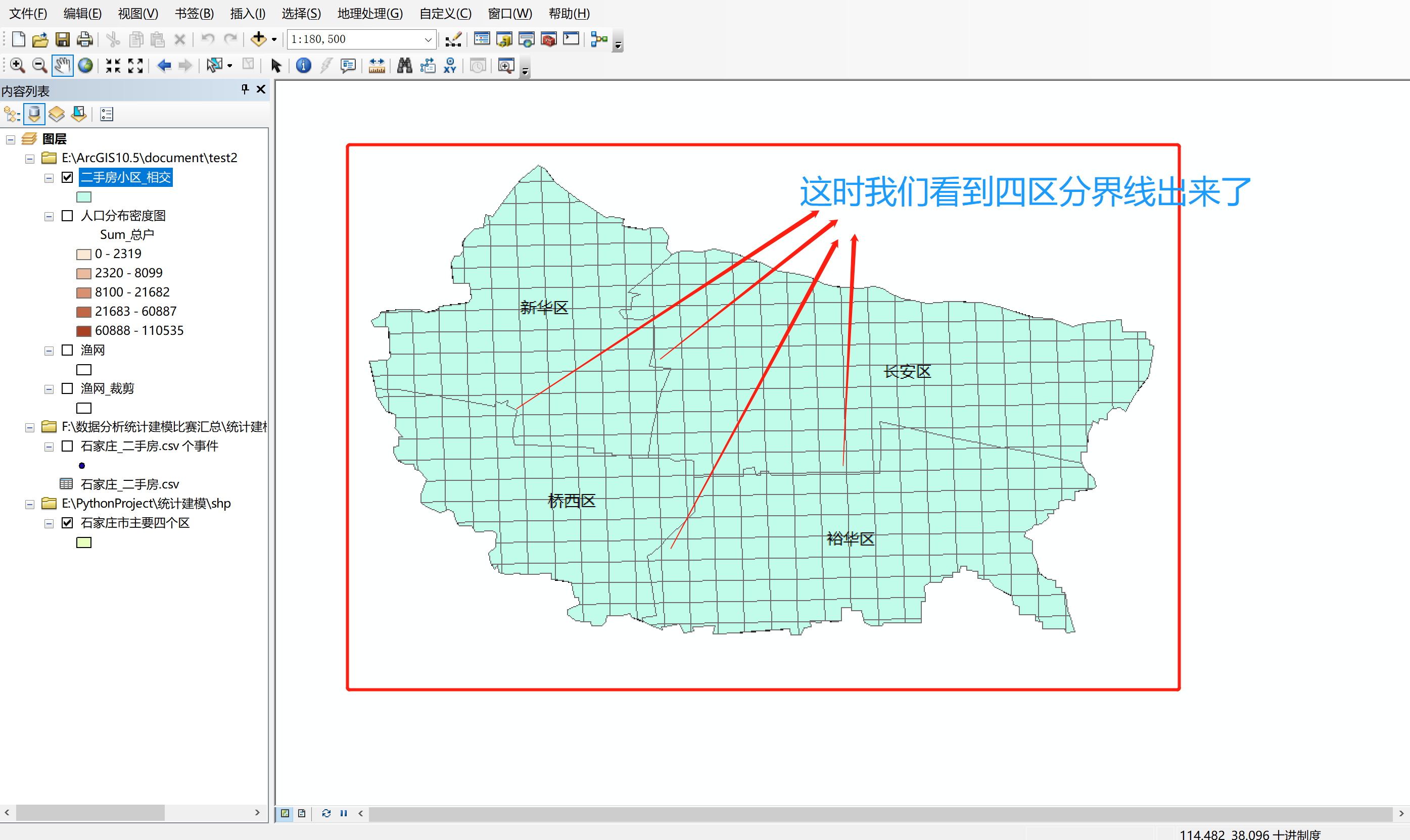The height and width of the screenshot is (840, 1410).
Task: Open the 视图(V) menu
Action: coord(138,13)
